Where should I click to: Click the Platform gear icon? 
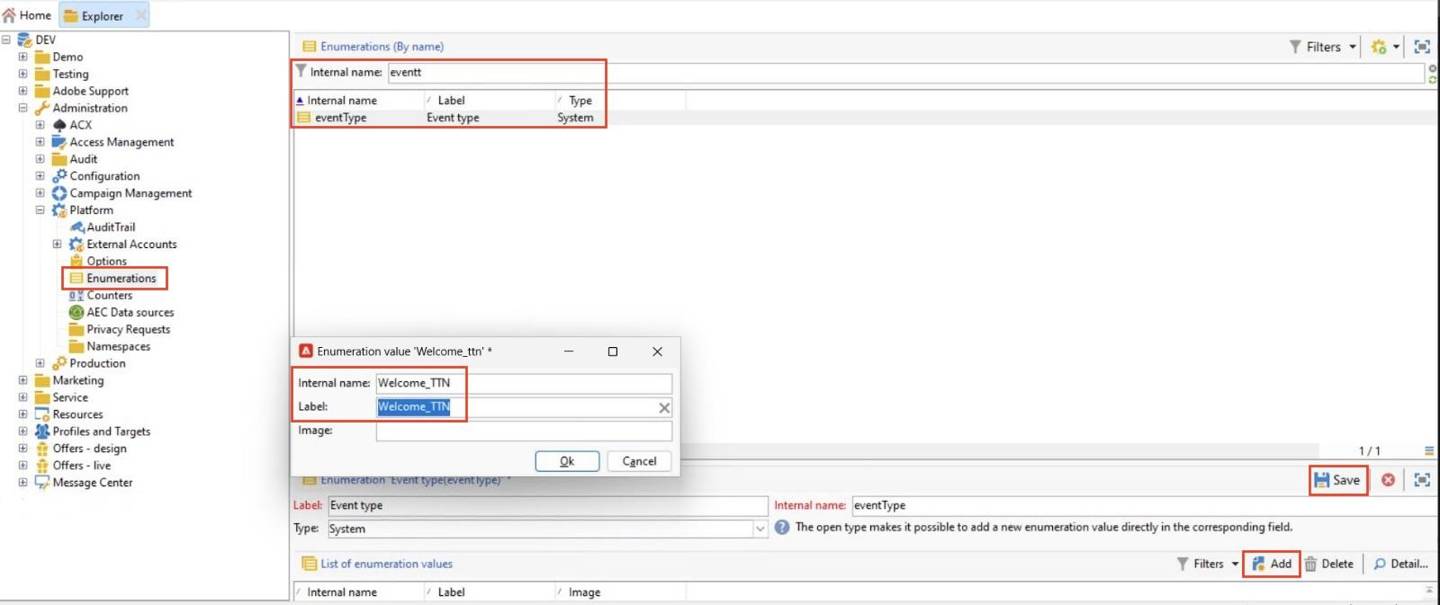59,210
